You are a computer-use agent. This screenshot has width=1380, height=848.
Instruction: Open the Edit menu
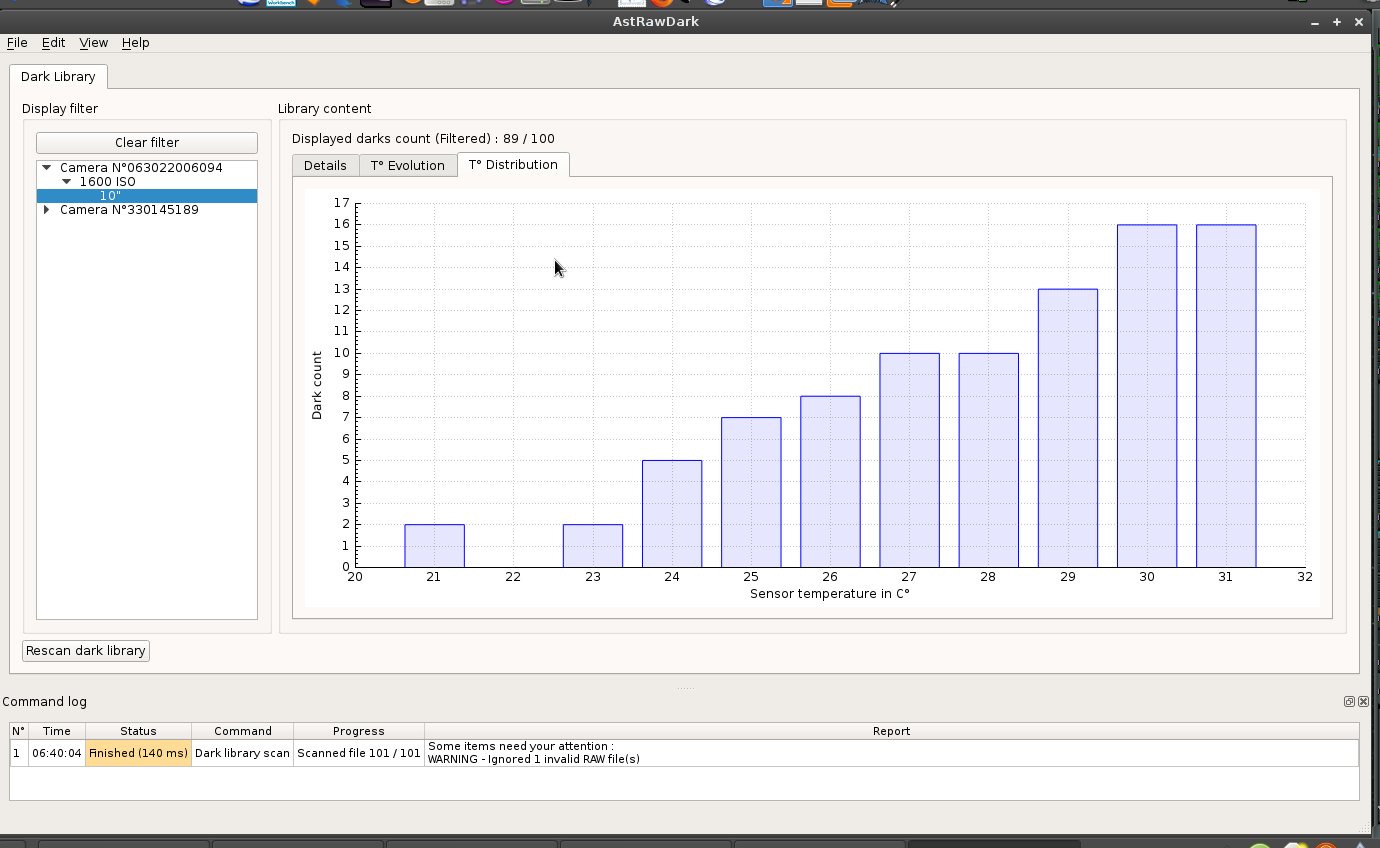pyautogui.click(x=53, y=43)
